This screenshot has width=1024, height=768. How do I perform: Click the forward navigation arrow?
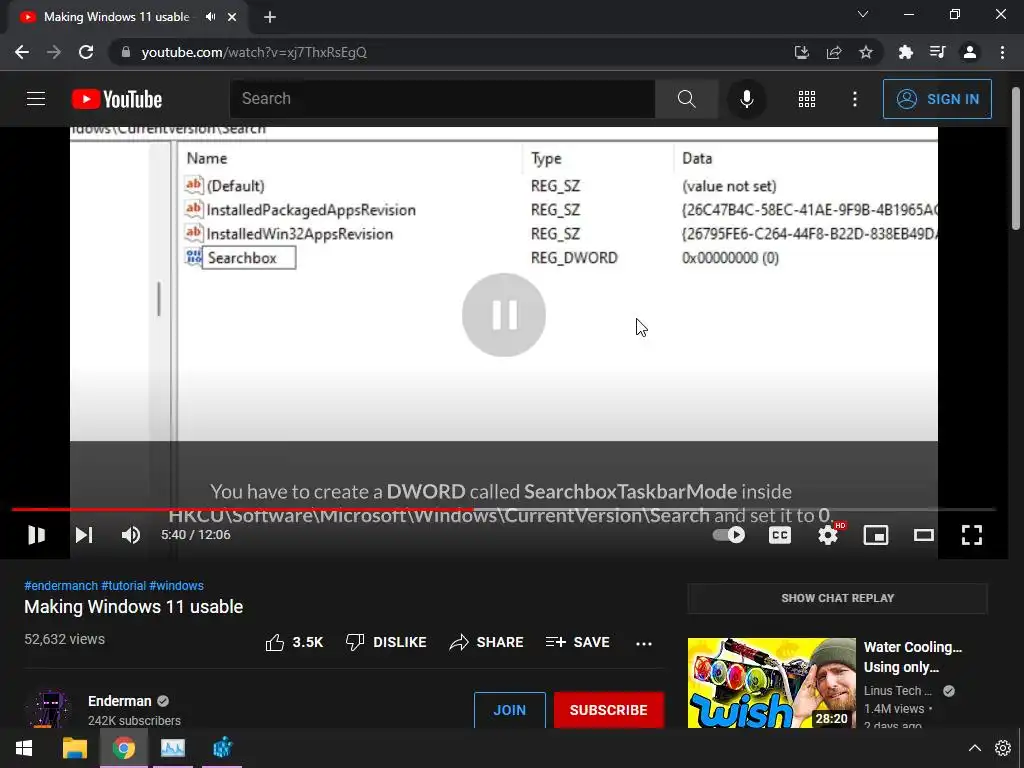click(x=54, y=52)
